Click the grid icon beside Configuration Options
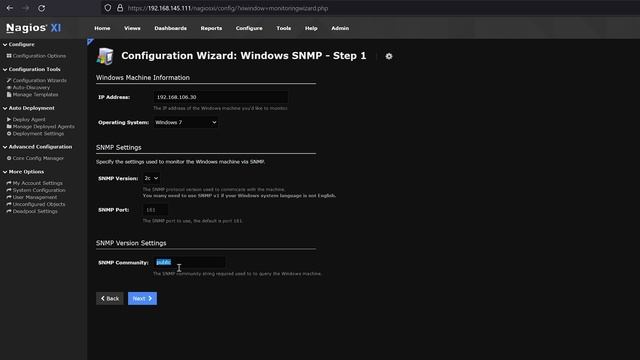 pos(9,56)
